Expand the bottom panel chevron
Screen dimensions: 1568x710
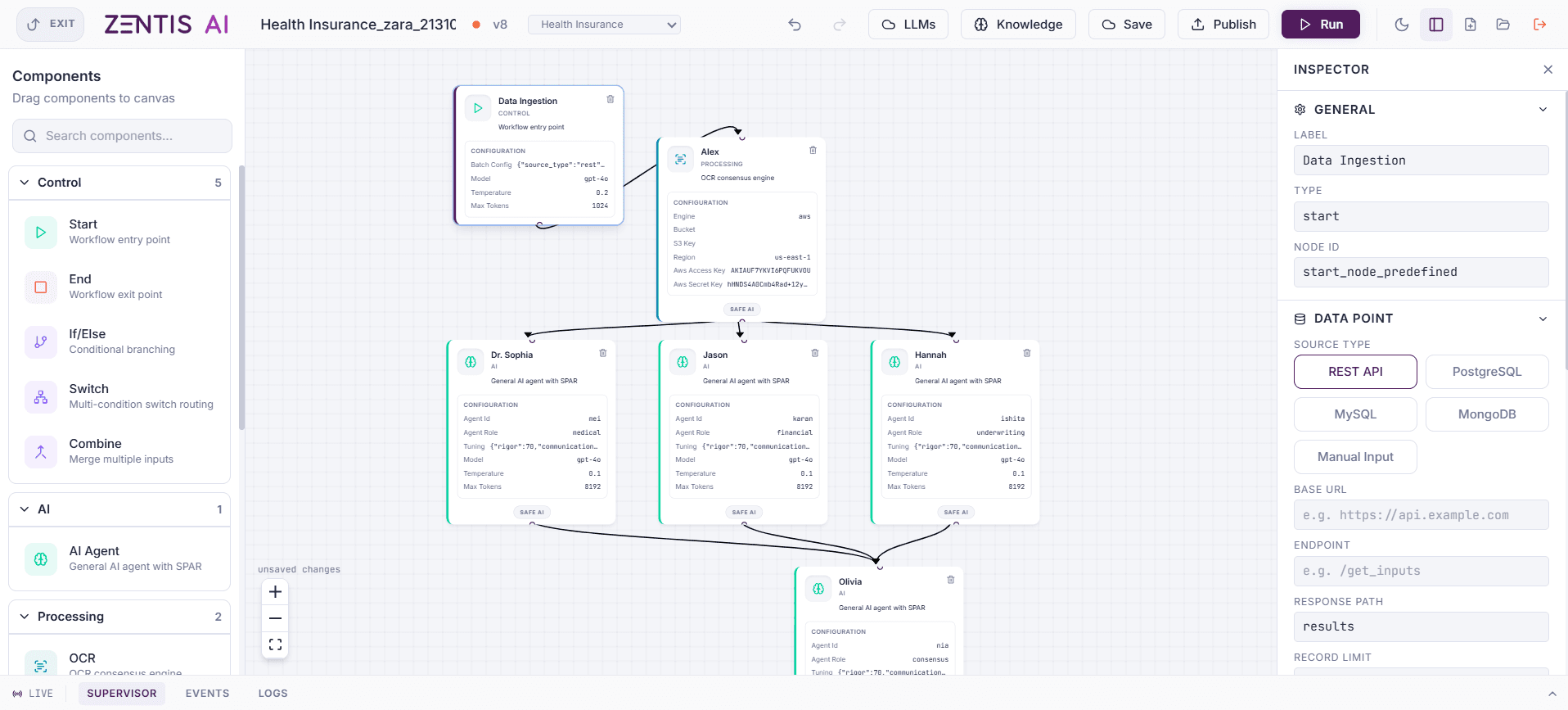tap(1552, 694)
